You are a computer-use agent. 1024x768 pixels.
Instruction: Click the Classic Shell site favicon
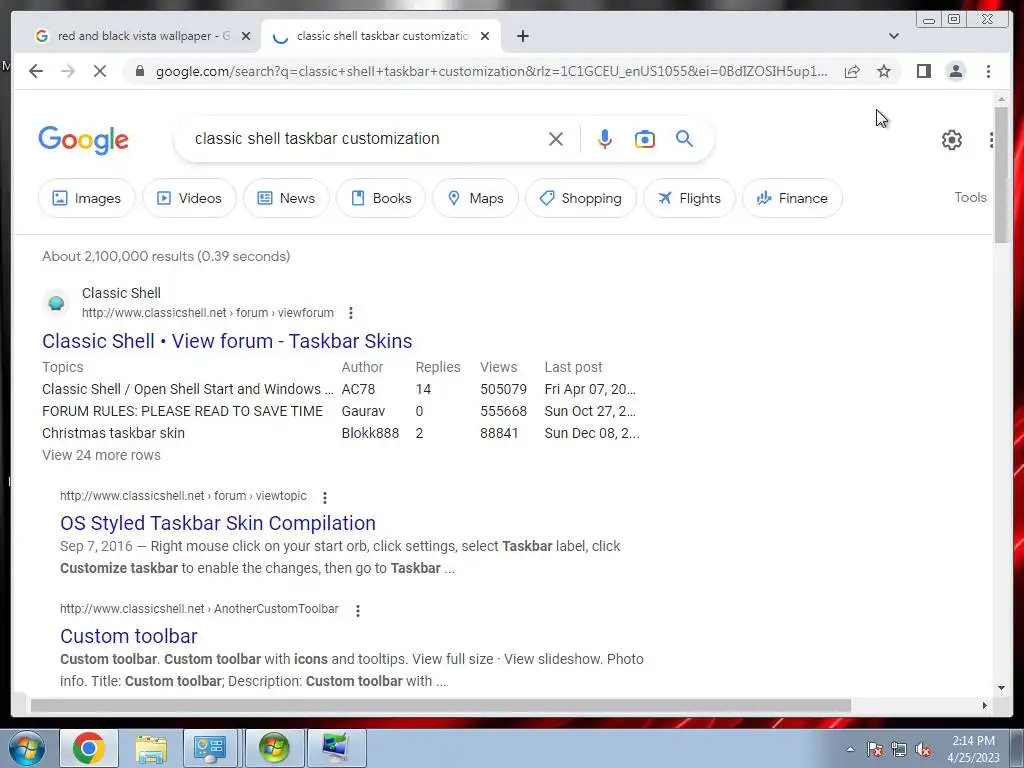56,303
